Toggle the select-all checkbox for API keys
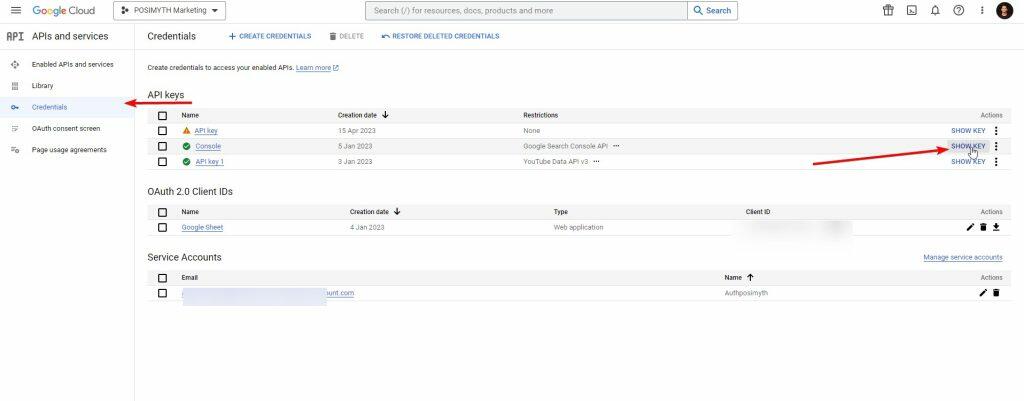The height and width of the screenshot is (401, 1024). pyautogui.click(x=163, y=116)
